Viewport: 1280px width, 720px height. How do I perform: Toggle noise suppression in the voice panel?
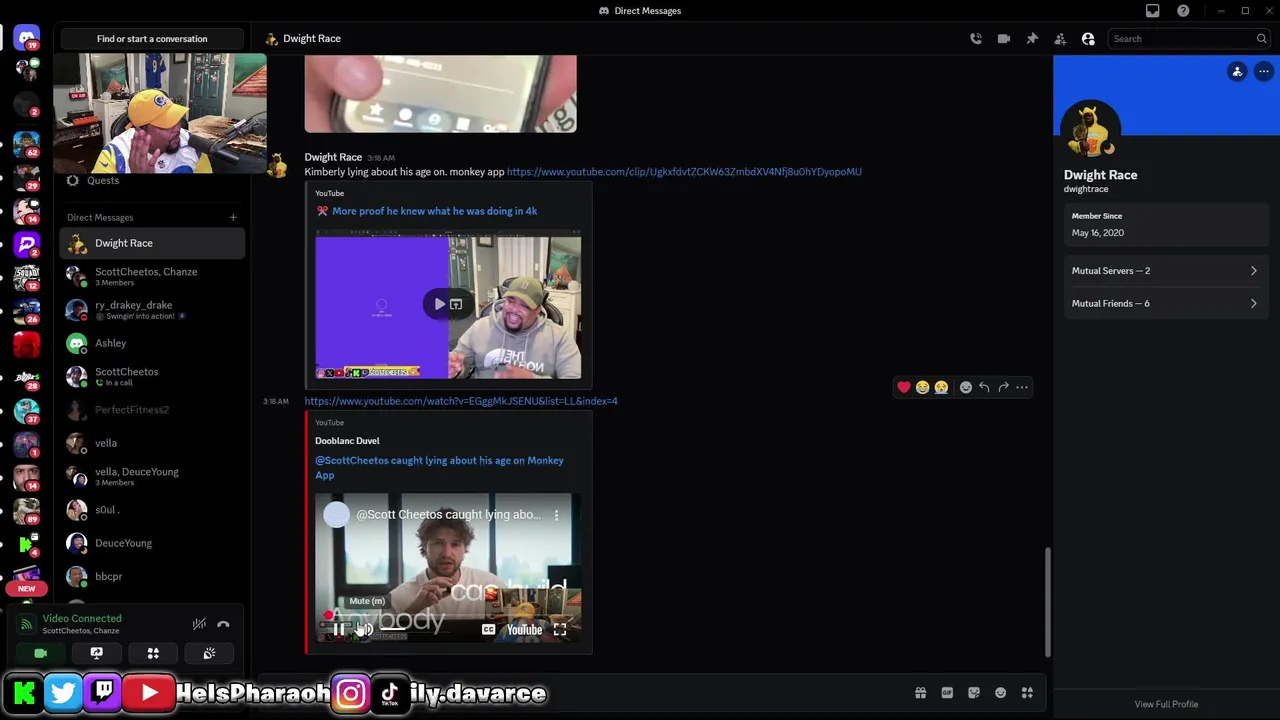199,624
